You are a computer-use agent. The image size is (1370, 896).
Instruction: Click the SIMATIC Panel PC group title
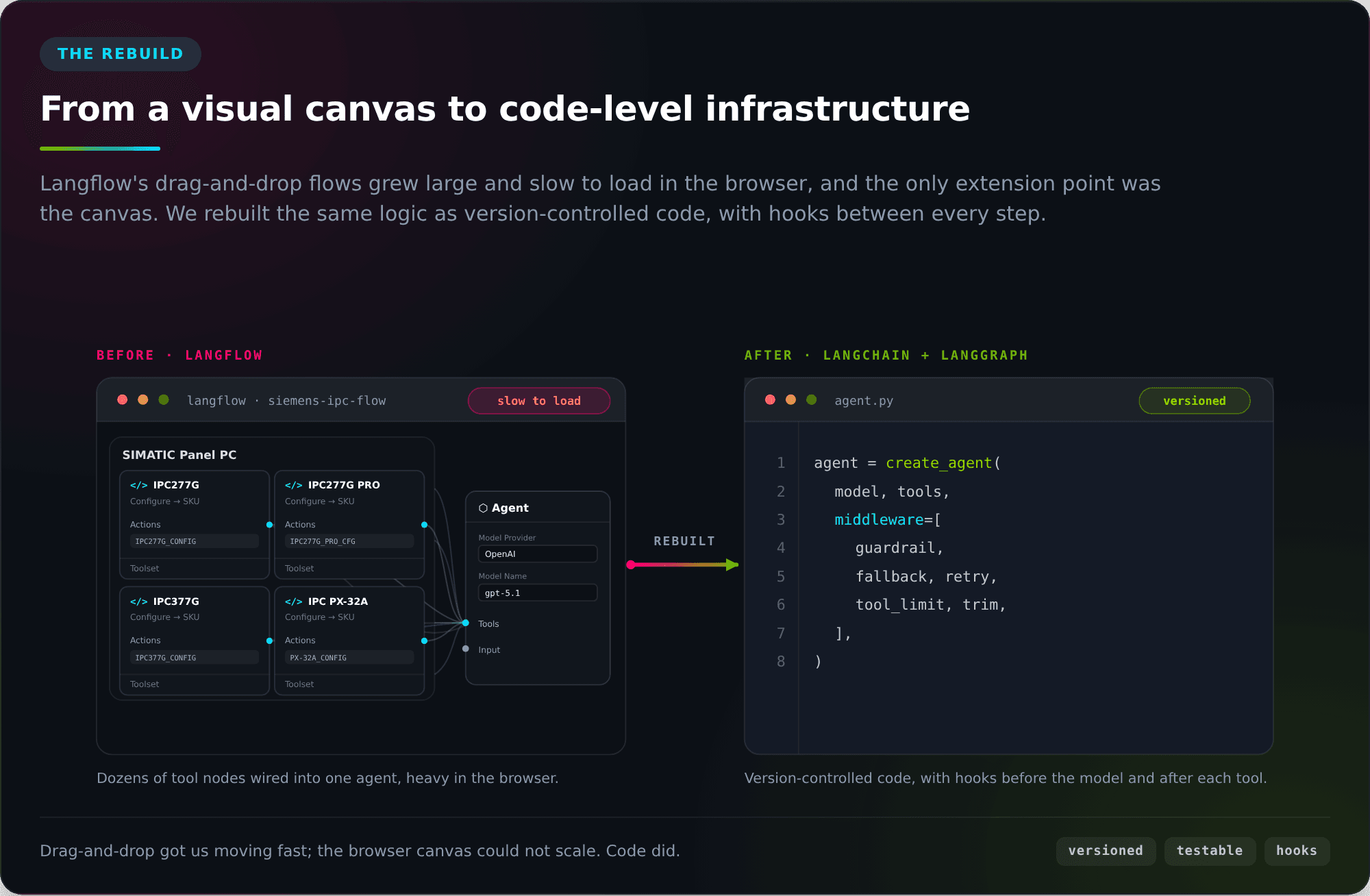click(x=179, y=455)
